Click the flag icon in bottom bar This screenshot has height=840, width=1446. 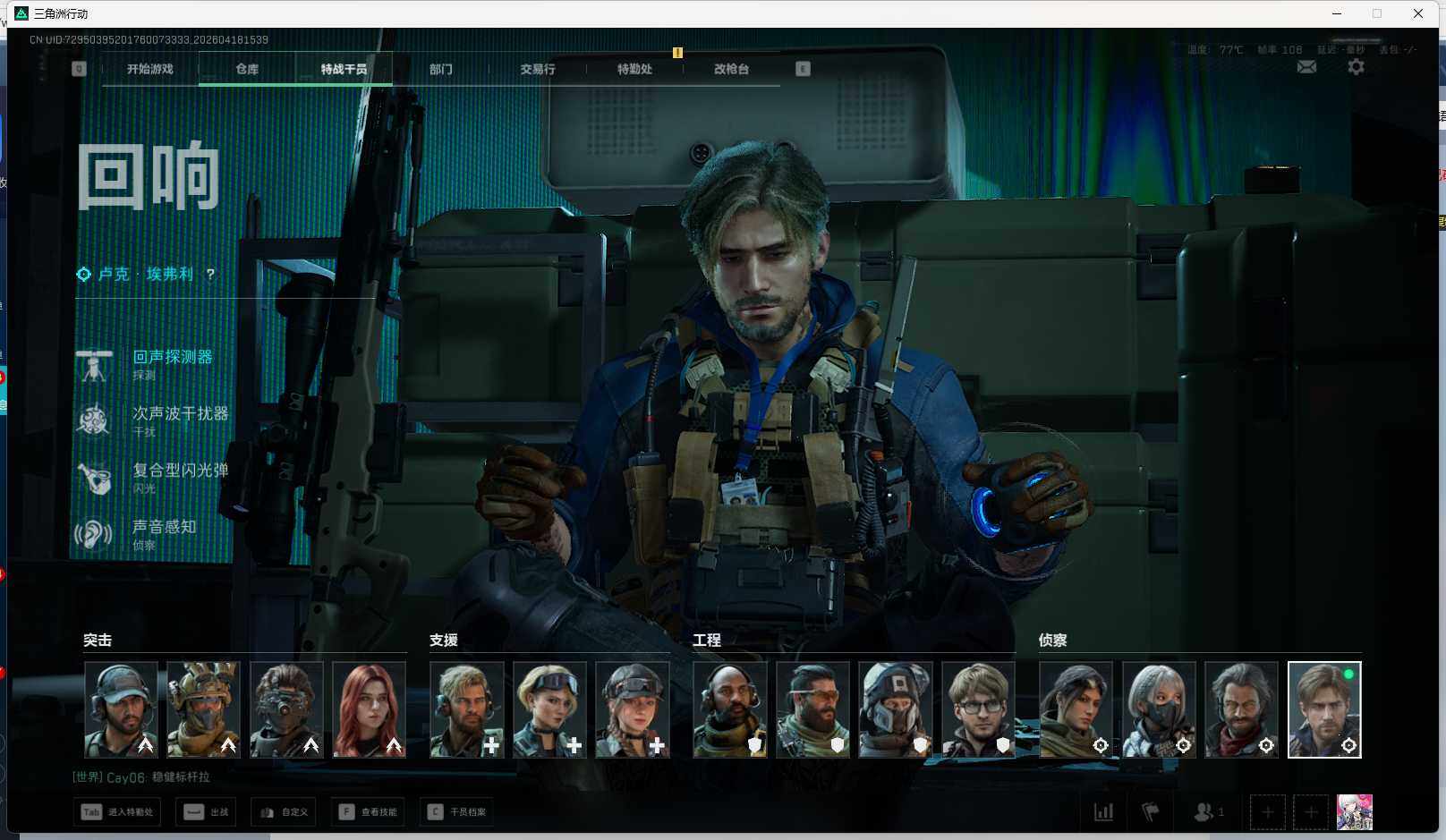(1151, 812)
